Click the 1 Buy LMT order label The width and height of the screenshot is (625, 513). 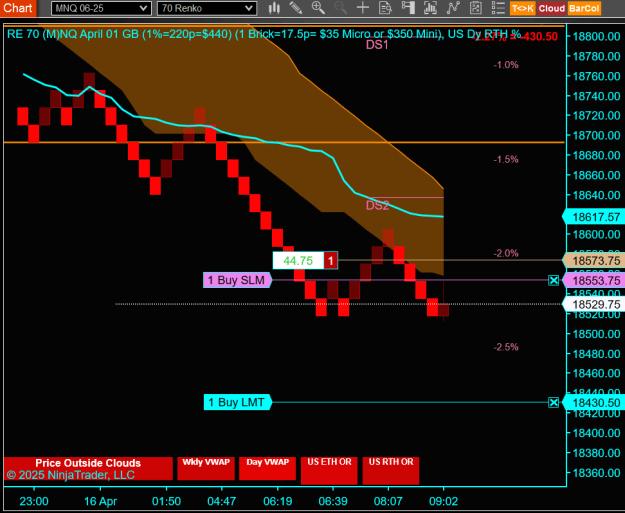238,402
